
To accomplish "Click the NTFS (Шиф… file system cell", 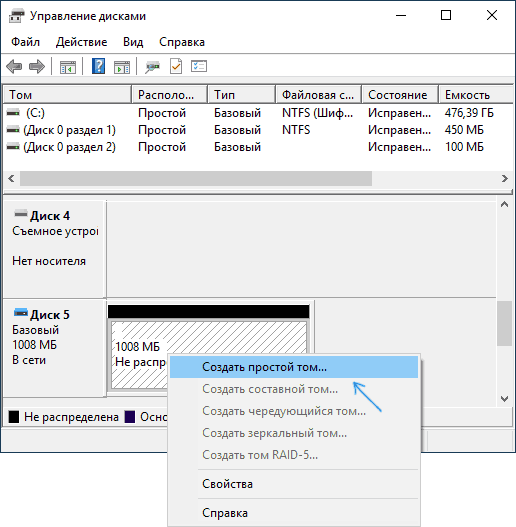I will click(x=318, y=113).
